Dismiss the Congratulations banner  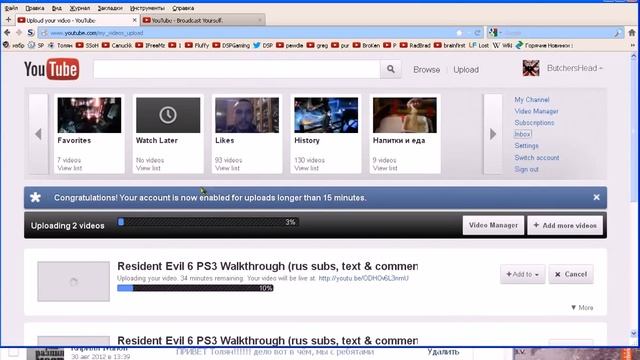pyautogui.click(x=596, y=198)
